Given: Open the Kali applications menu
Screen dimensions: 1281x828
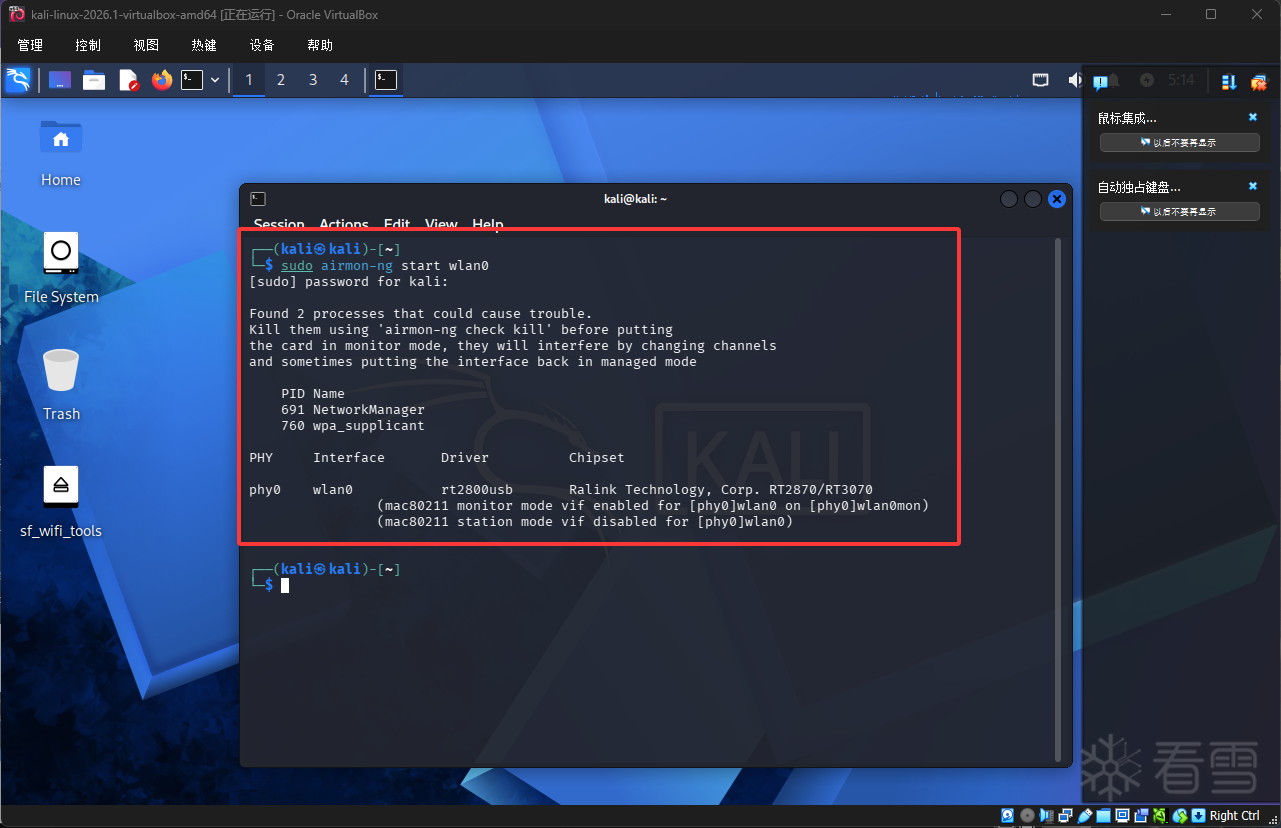Looking at the screenshot, I should 18,80.
